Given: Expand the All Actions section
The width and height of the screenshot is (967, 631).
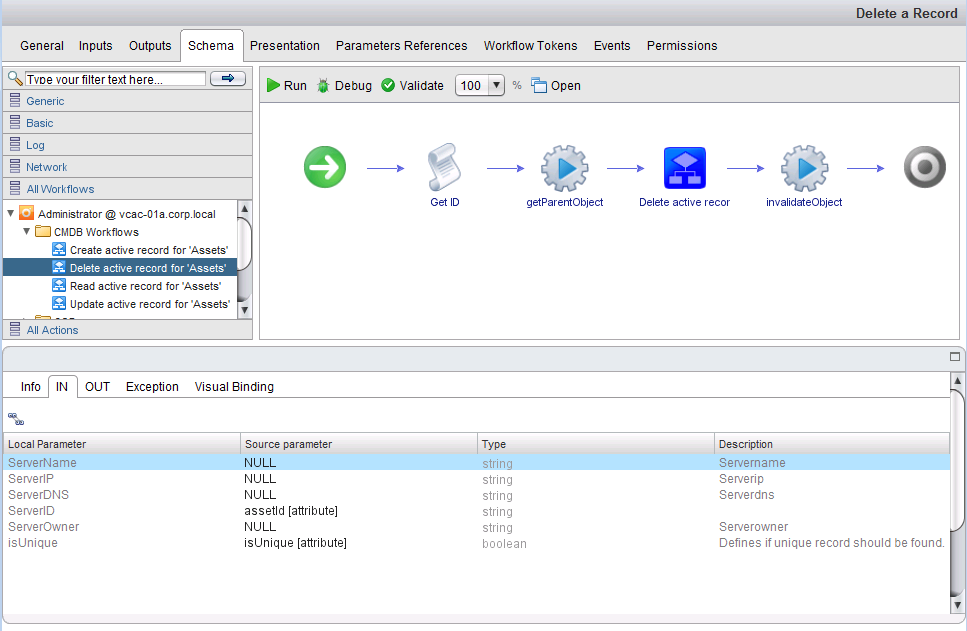Looking at the screenshot, I should pos(128,329).
